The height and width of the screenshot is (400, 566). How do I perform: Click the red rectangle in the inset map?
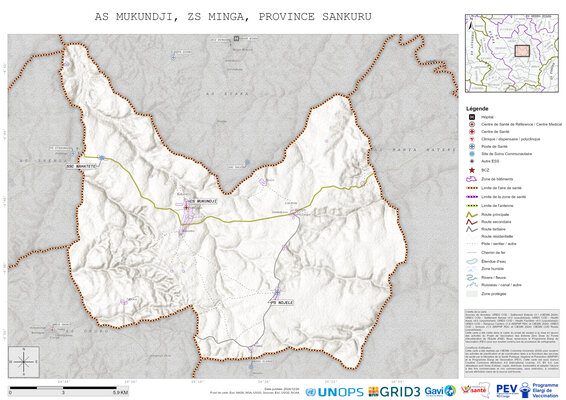pyautogui.click(x=522, y=51)
